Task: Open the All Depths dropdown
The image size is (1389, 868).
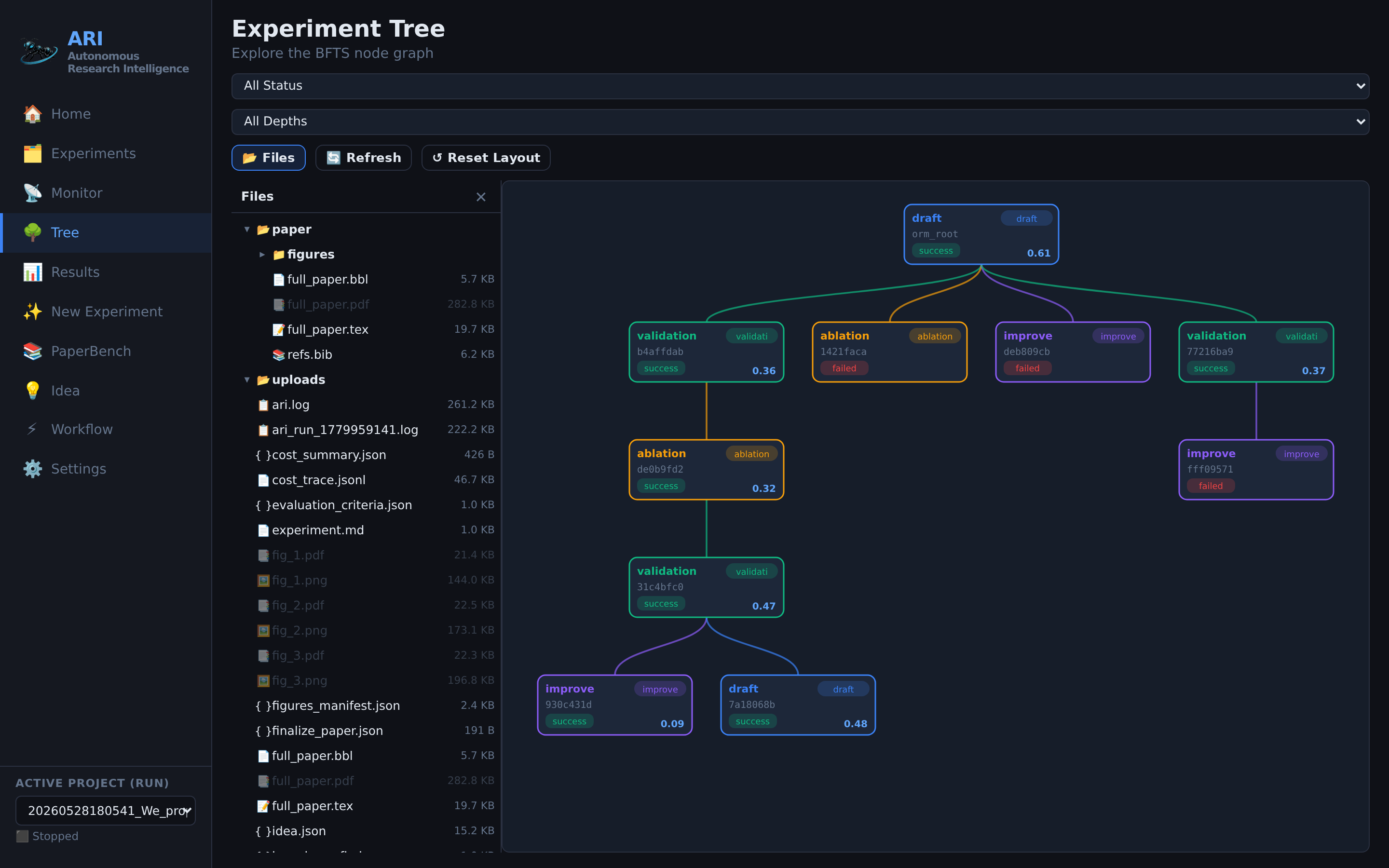Action: pyautogui.click(x=800, y=122)
